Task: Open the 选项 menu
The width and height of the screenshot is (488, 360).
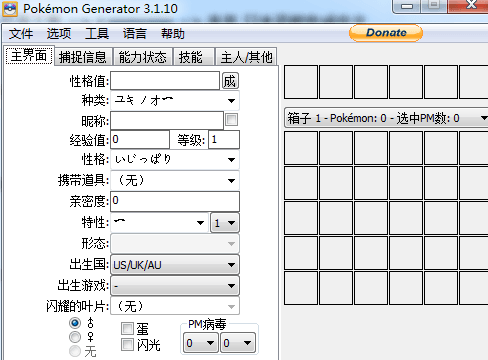Action: (59, 34)
